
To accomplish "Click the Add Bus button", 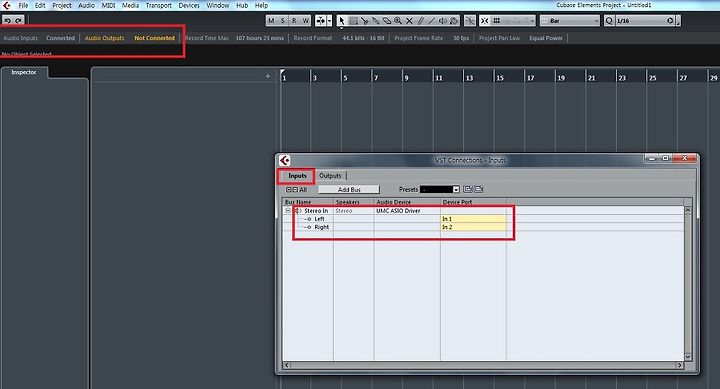I will (x=349, y=189).
